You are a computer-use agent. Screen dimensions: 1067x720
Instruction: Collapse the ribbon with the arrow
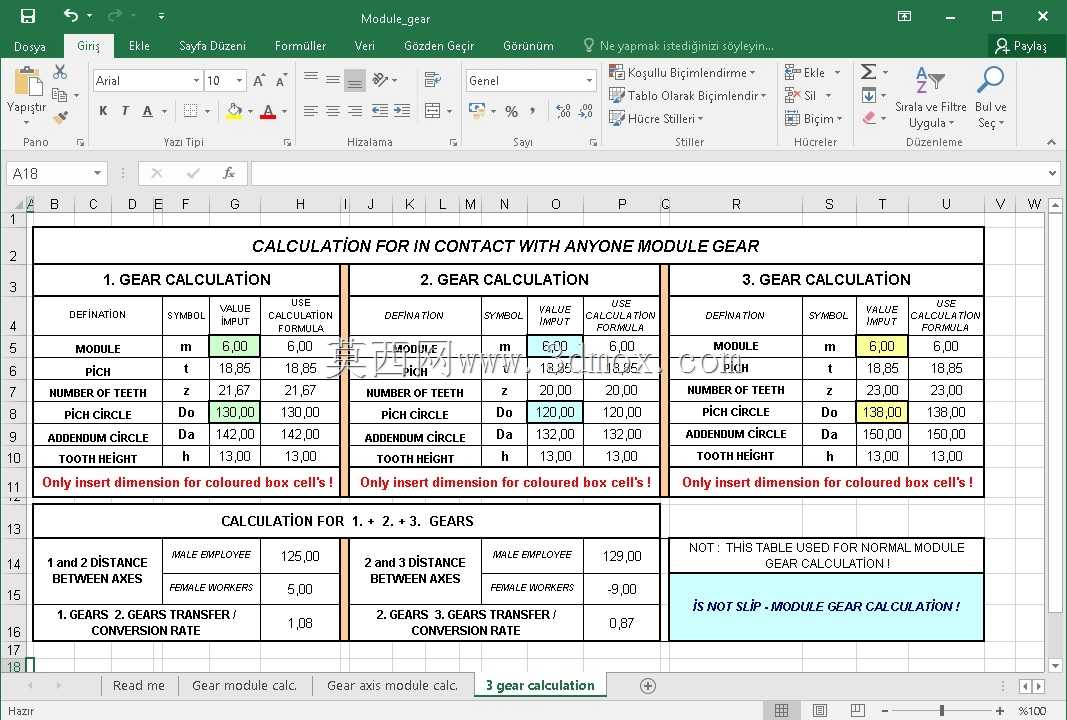pos(1051,142)
